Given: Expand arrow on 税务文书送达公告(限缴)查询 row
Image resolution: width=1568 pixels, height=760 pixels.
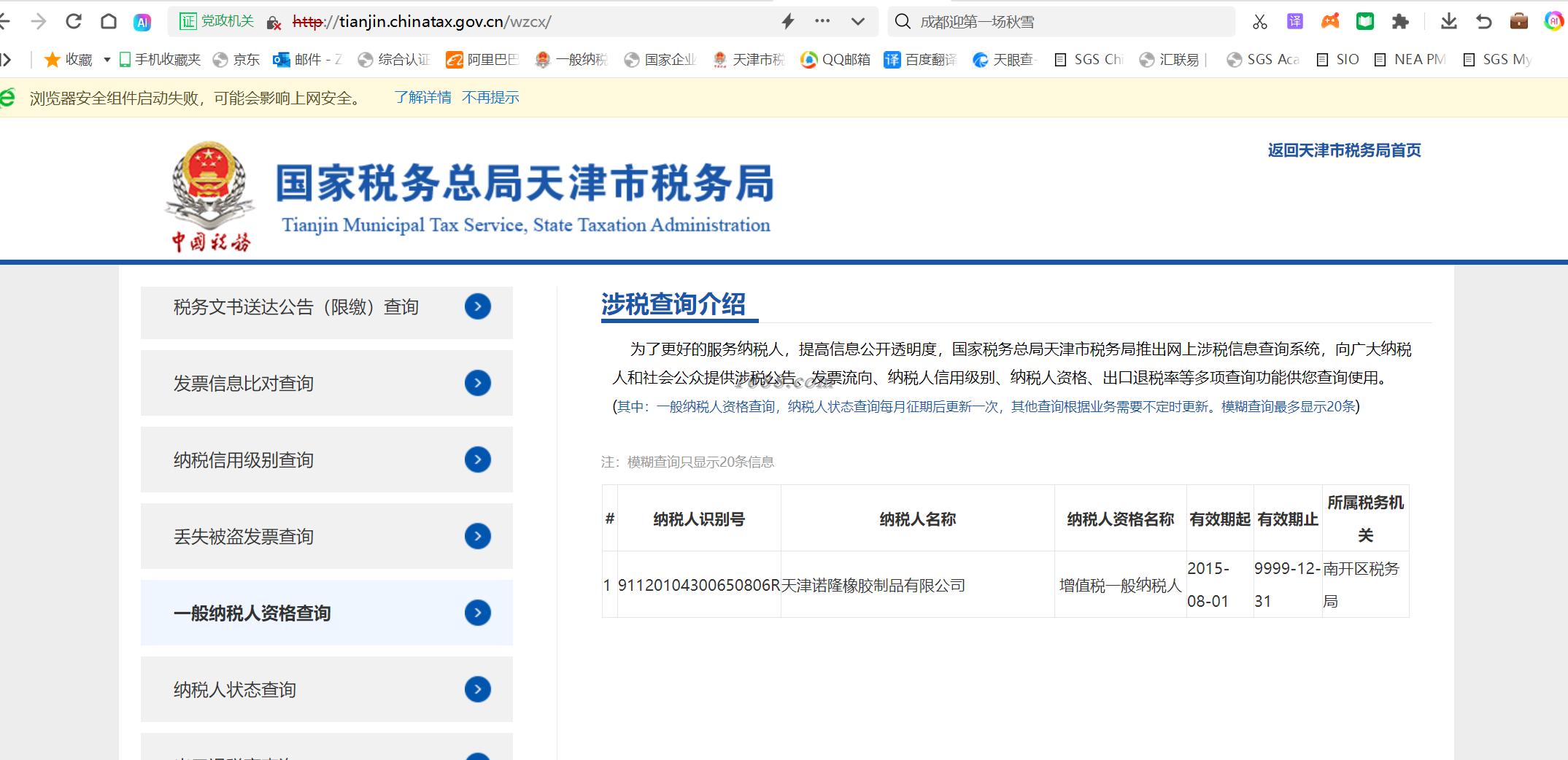Looking at the screenshot, I should click(478, 306).
